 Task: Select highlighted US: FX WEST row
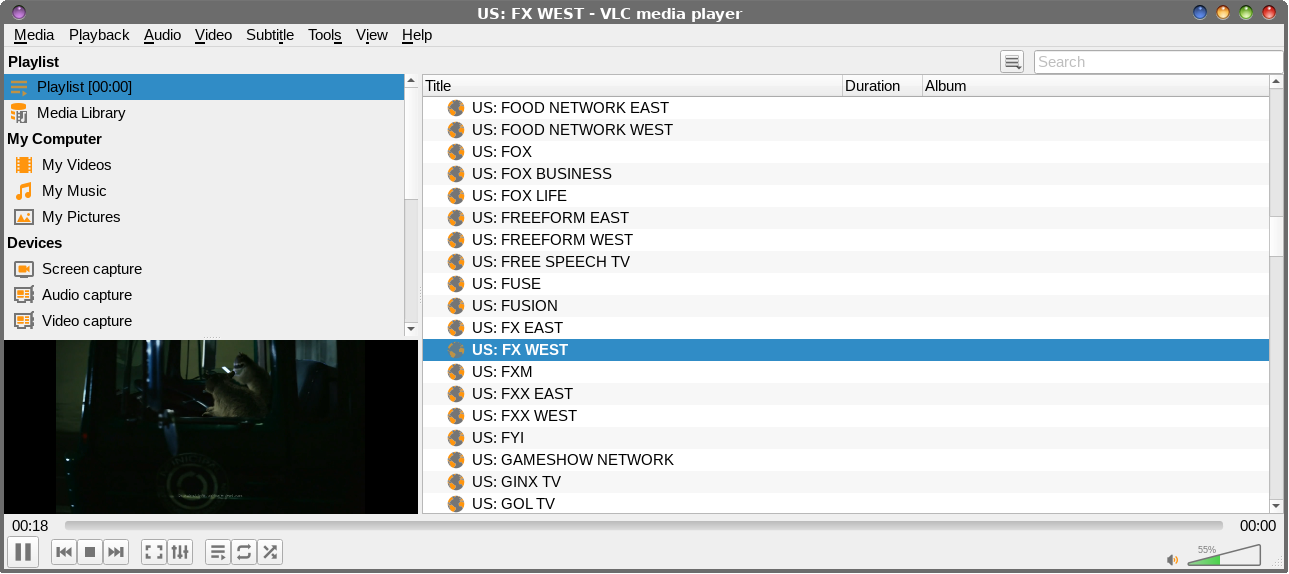tap(846, 350)
